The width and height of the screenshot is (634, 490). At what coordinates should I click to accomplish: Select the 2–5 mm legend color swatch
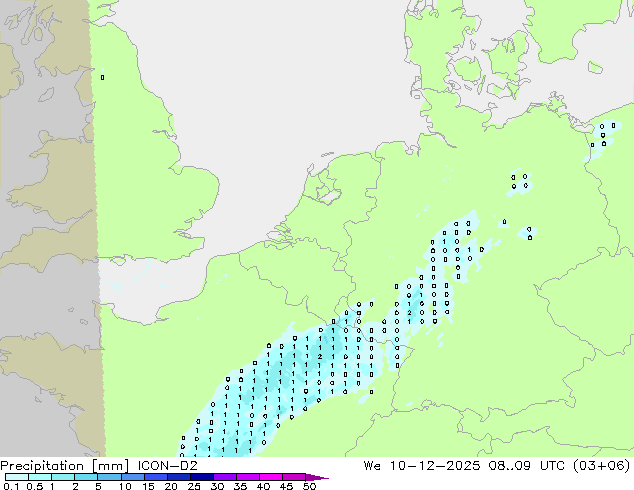click(x=86, y=477)
